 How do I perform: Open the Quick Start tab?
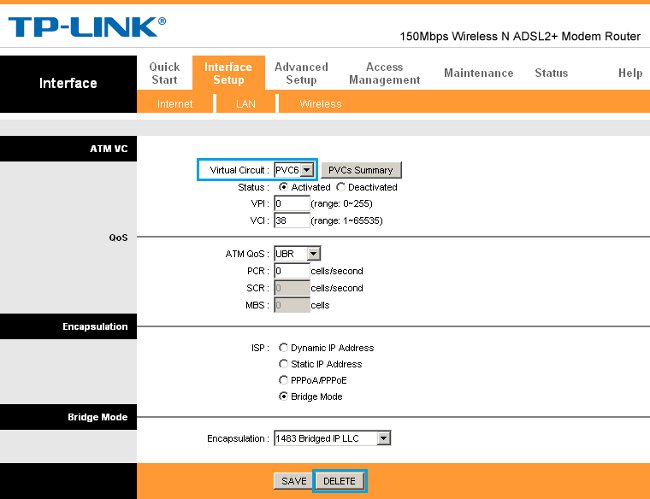point(164,73)
